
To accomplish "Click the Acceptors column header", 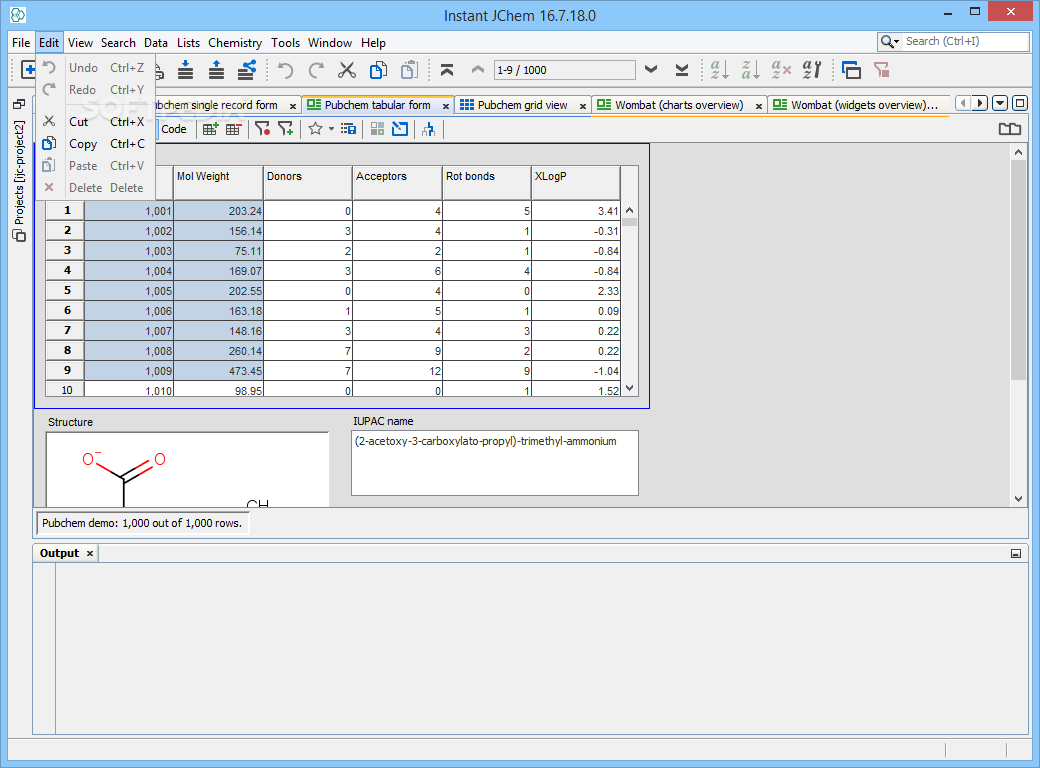I will click(x=397, y=182).
